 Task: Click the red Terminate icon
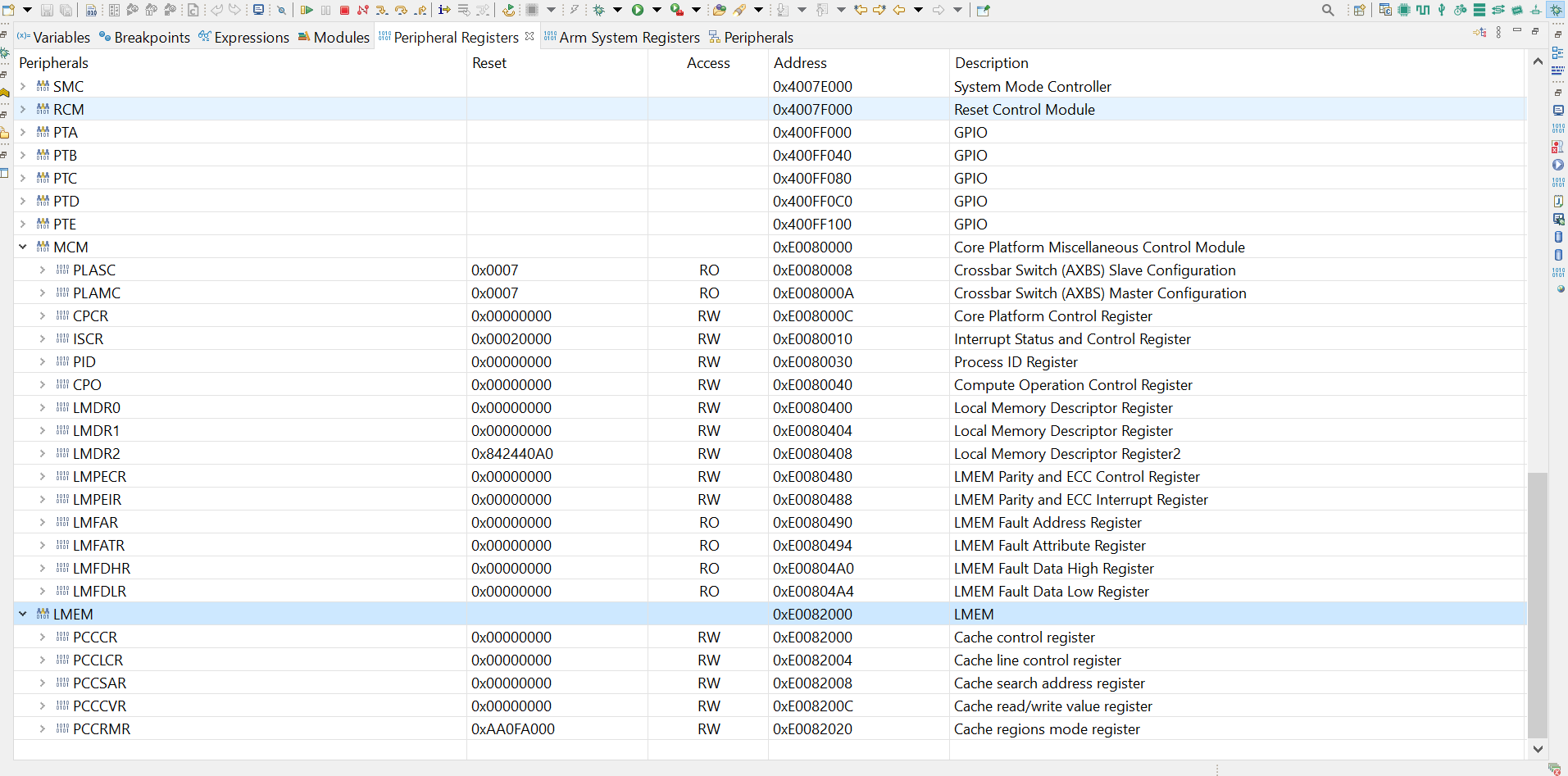coord(345,11)
